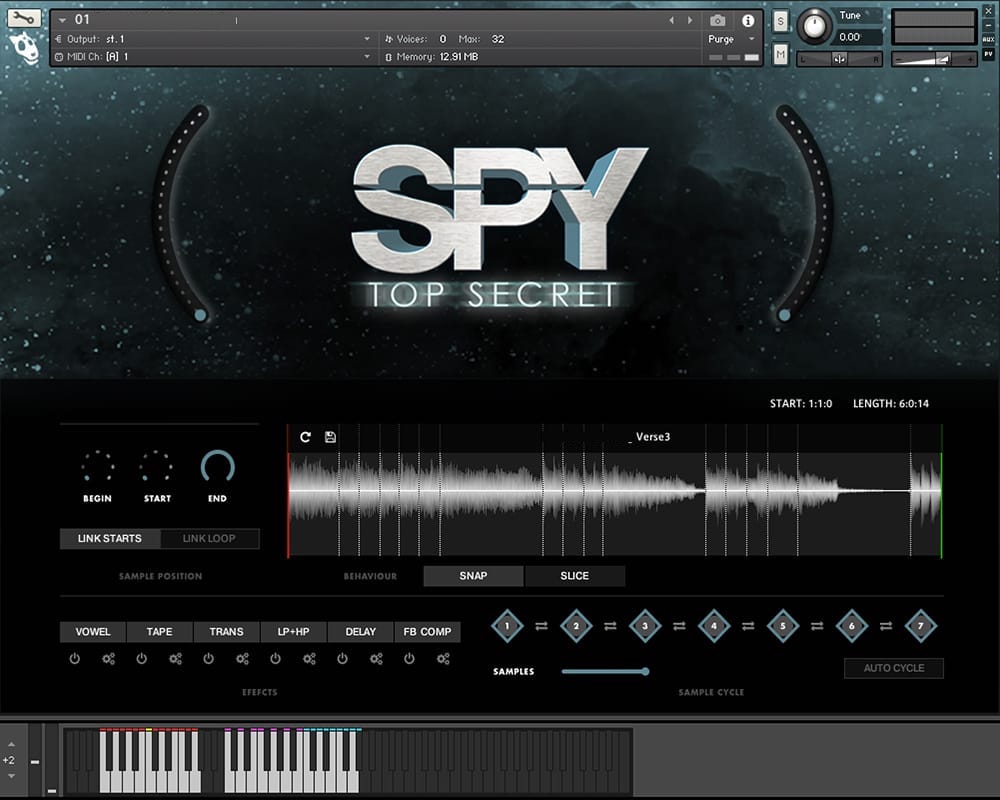Switch behaviour to SLICE
The width and height of the screenshot is (1000, 800).
[x=575, y=576]
